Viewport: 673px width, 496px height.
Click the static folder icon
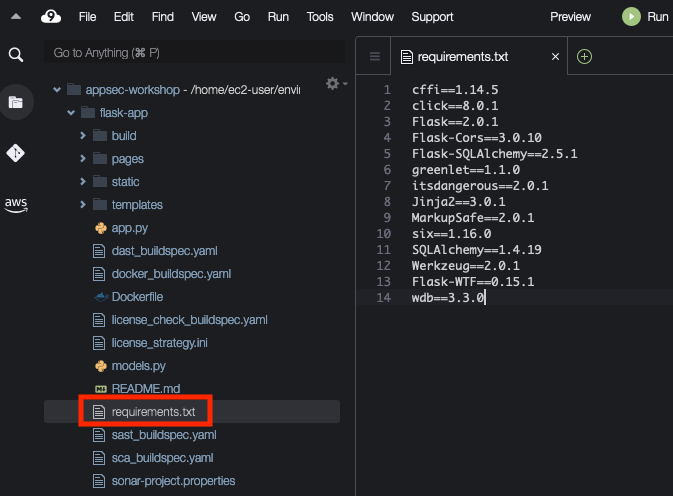[x=100, y=181]
